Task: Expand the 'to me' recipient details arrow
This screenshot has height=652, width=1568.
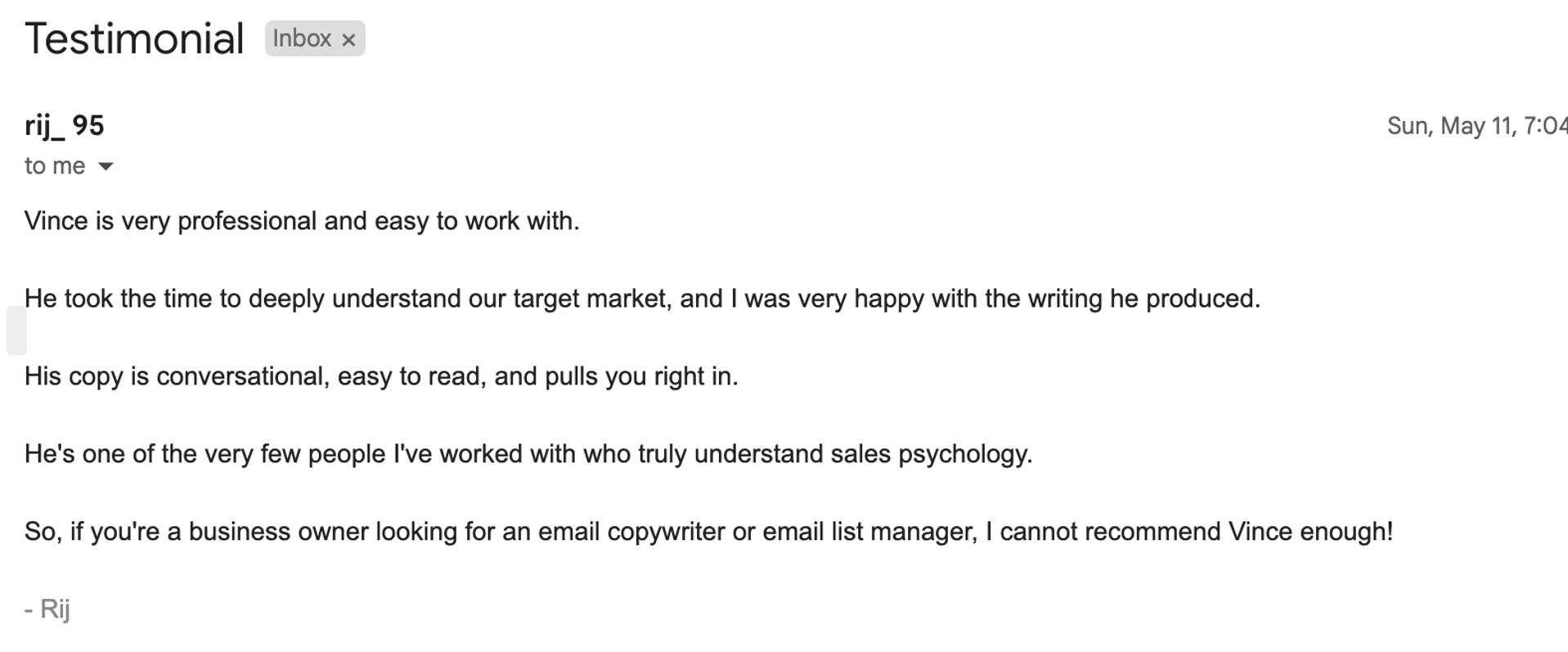Action: click(106, 166)
